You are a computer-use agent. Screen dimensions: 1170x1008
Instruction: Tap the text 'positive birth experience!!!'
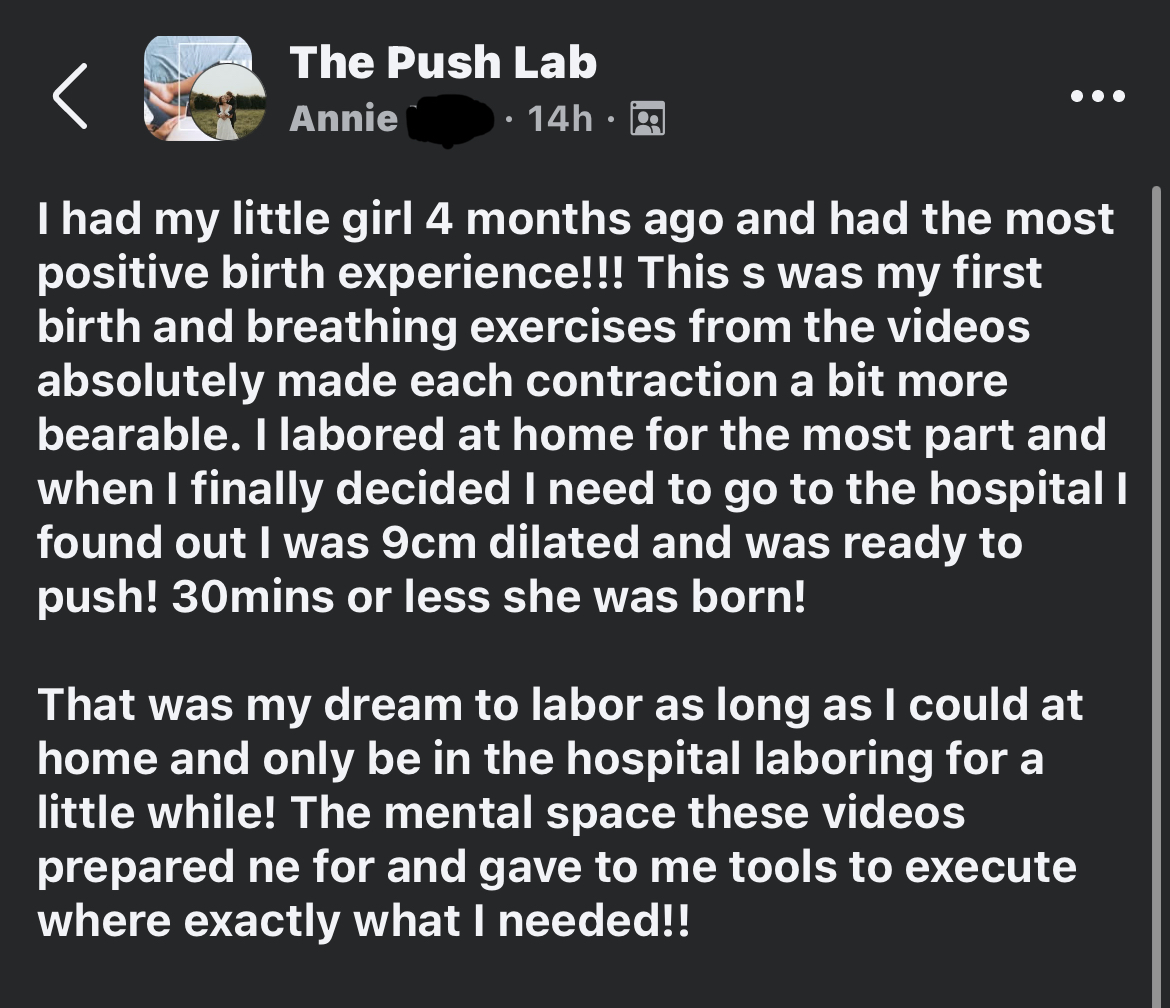(x=330, y=273)
